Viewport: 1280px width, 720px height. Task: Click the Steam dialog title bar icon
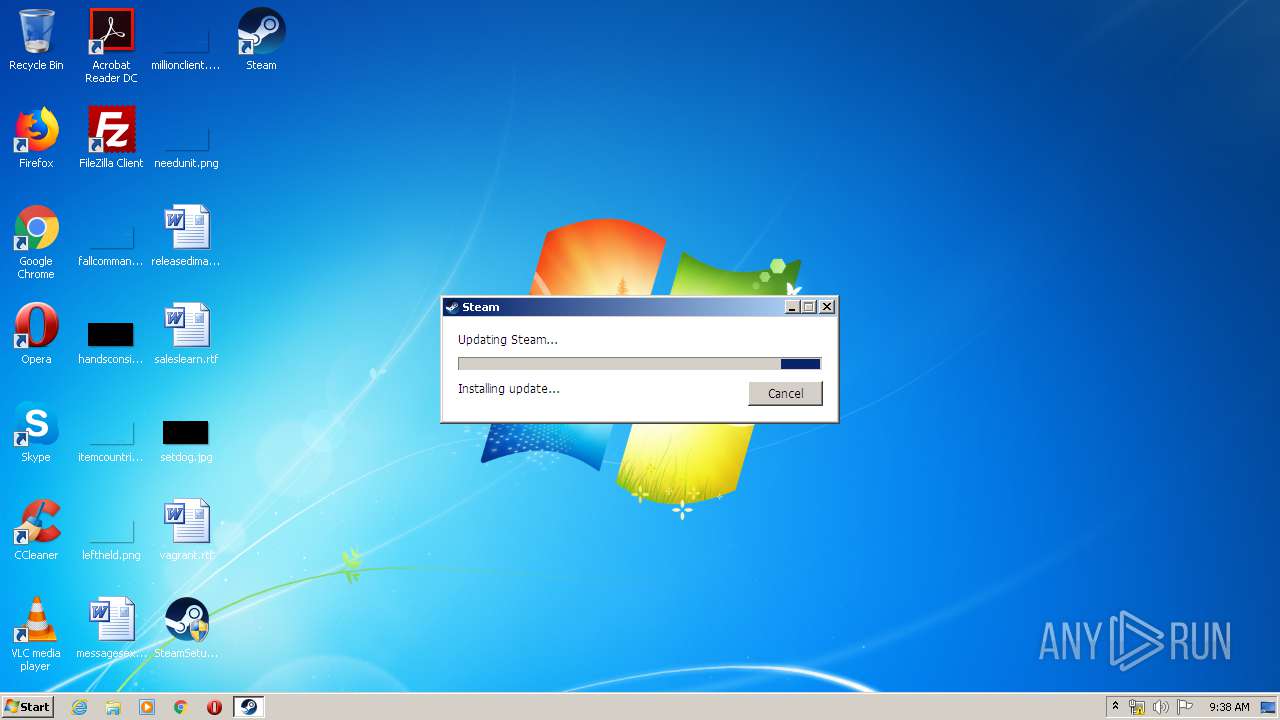[x=452, y=307]
